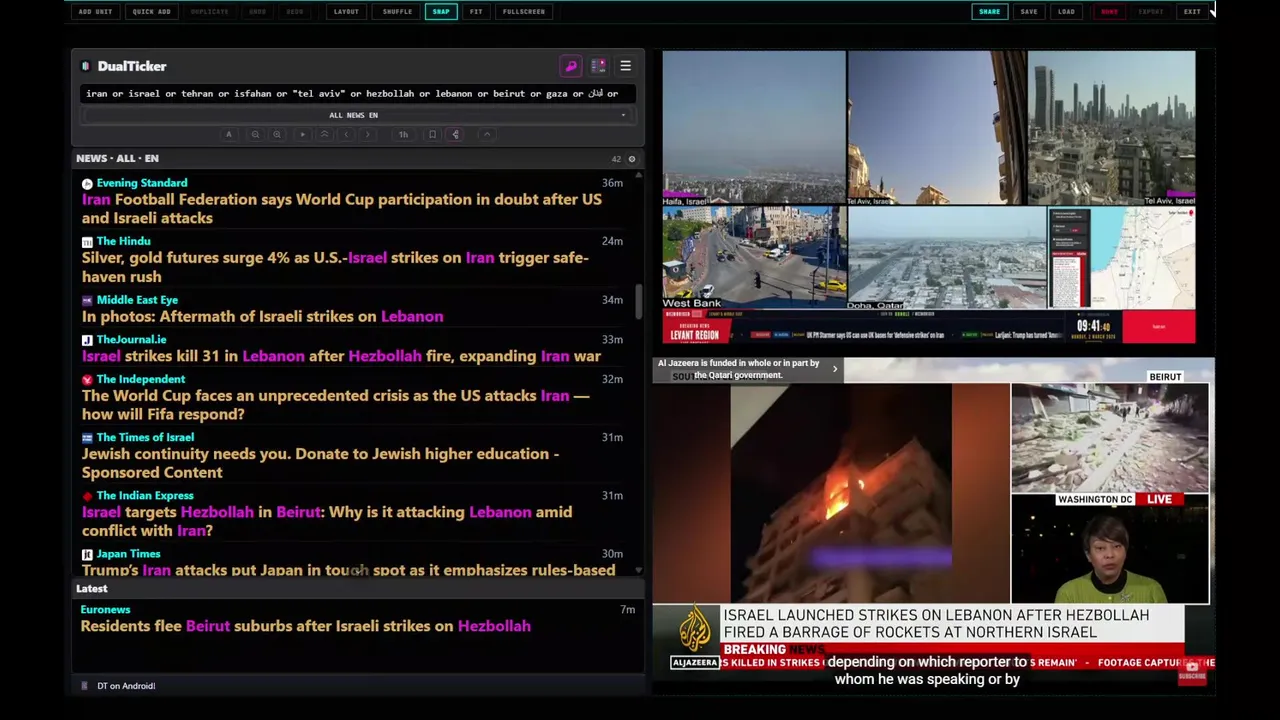The width and height of the screenshot is (1280, 720).
Task: Click the EXIT button
Action: pos(1192,12)
